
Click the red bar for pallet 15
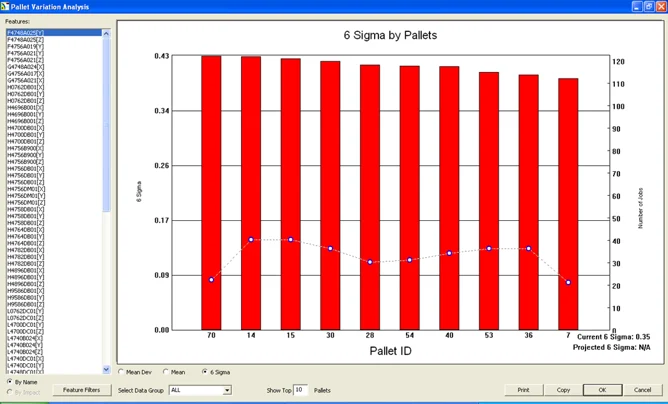point(291,194)
